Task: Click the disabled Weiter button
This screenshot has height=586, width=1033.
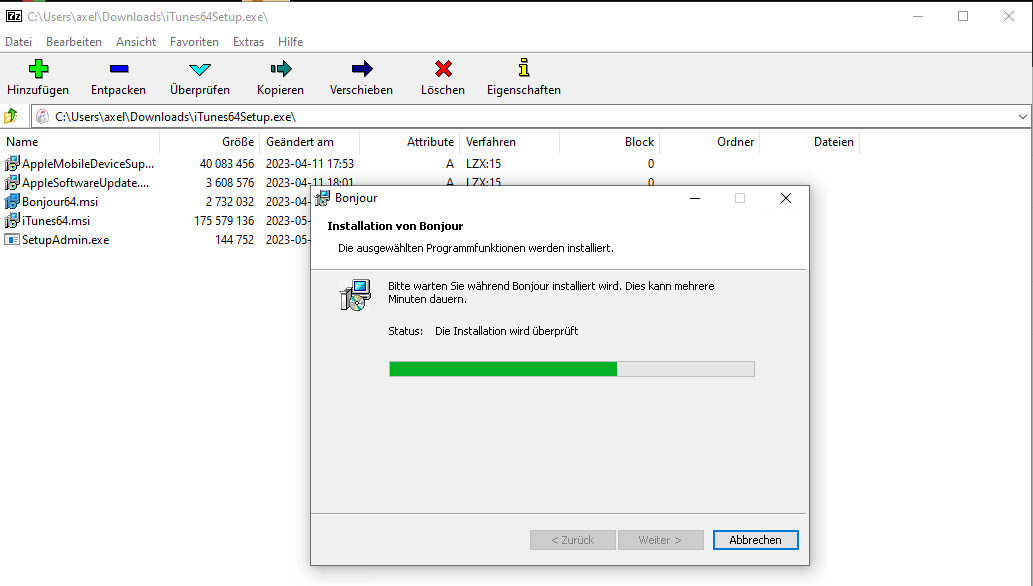Action: click(x=660, y=540)
